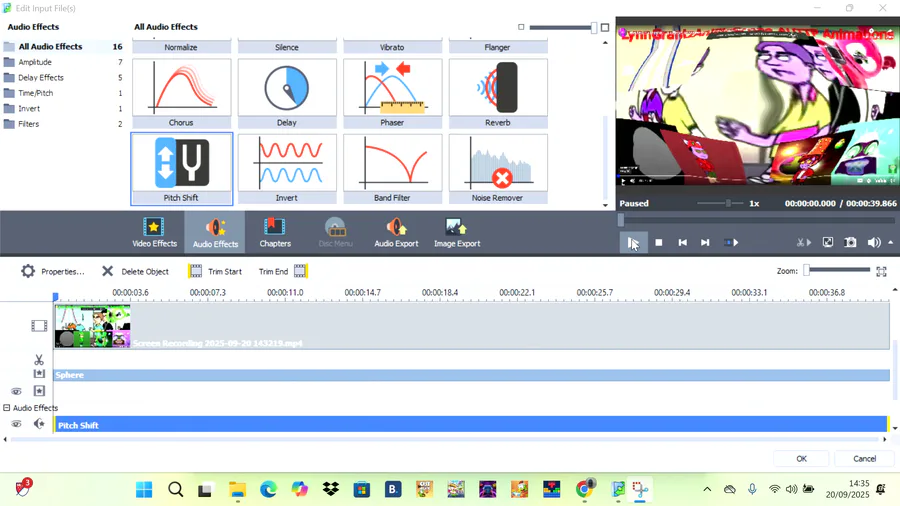Open the Delay Effects folder
Screen dimensions: 900x506
[41, 77]
